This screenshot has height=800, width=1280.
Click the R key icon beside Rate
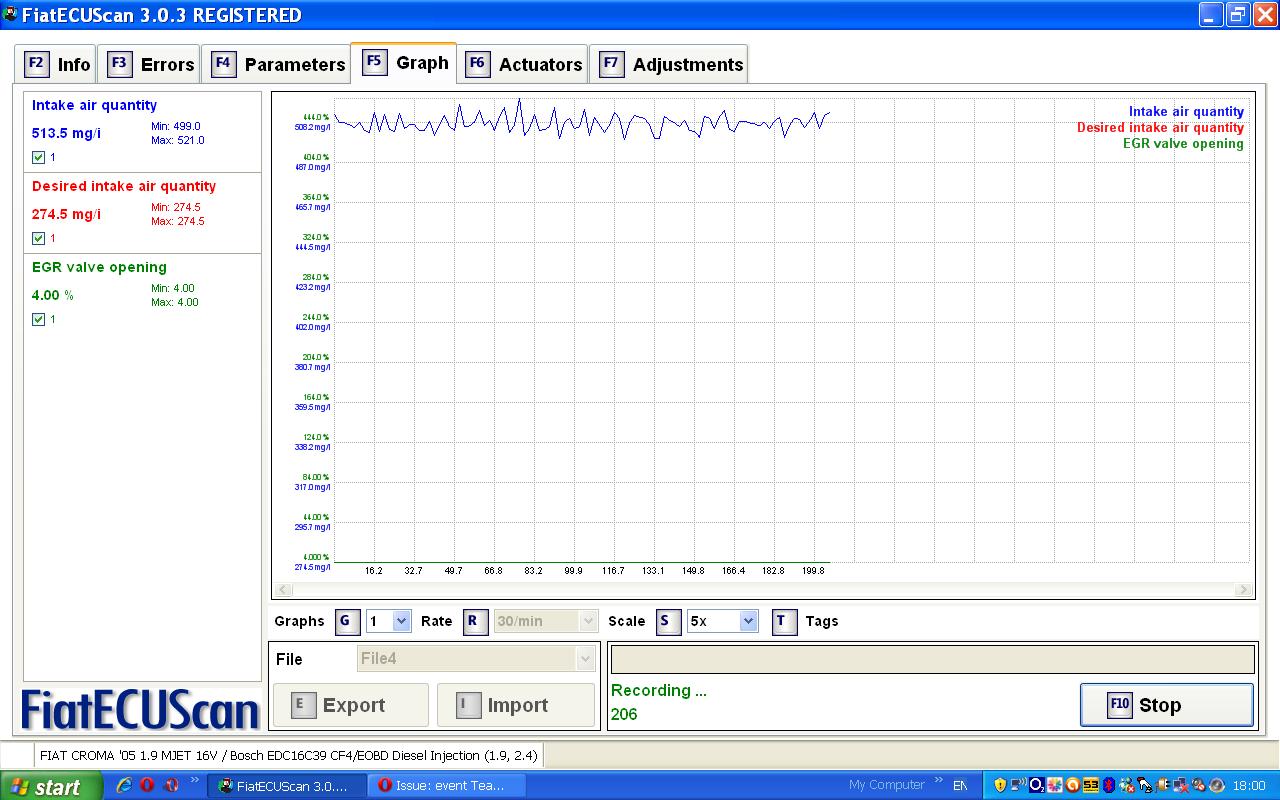click(475, 621)
